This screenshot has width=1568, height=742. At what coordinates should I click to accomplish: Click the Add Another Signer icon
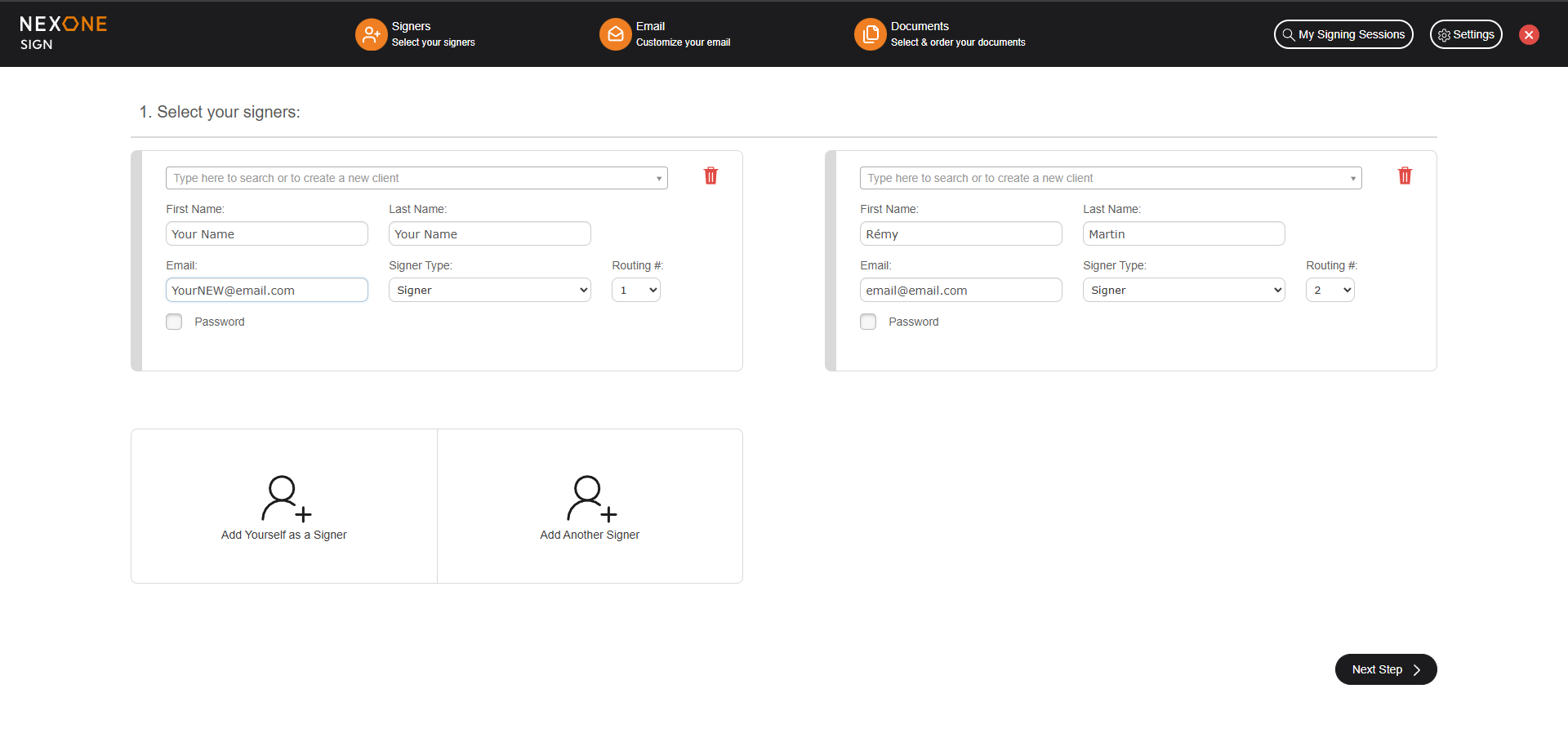[x=590, y=499]
